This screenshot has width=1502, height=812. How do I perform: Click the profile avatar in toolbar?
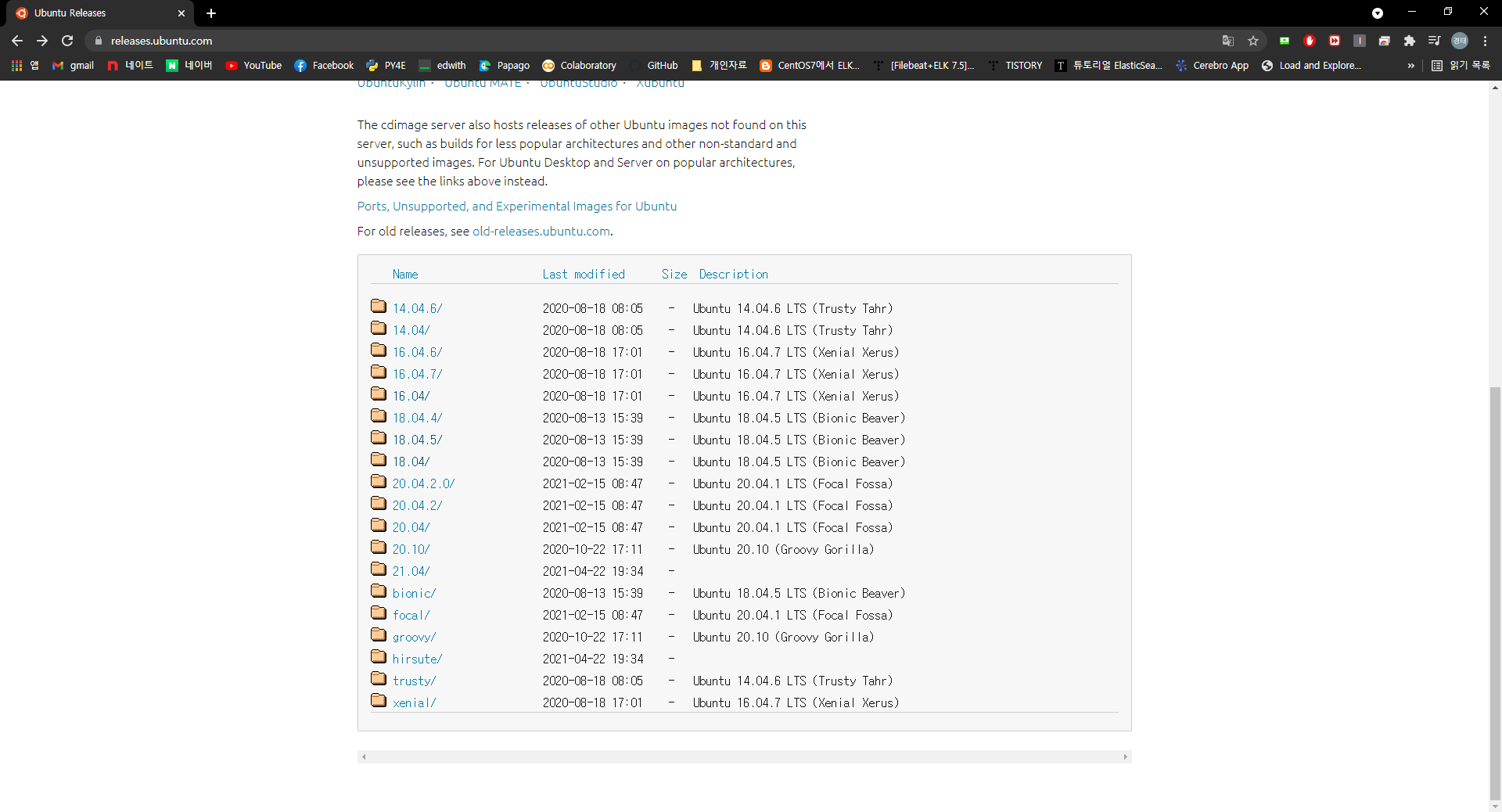(x=1460, y=41)
